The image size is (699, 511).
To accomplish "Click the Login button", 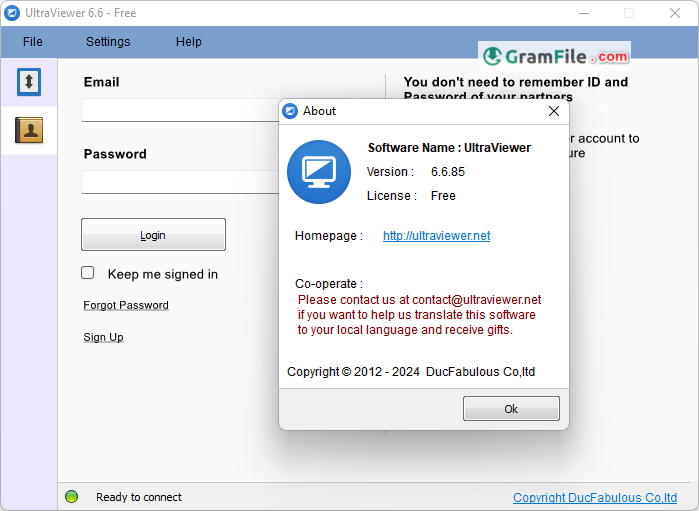I will point(153,235).
